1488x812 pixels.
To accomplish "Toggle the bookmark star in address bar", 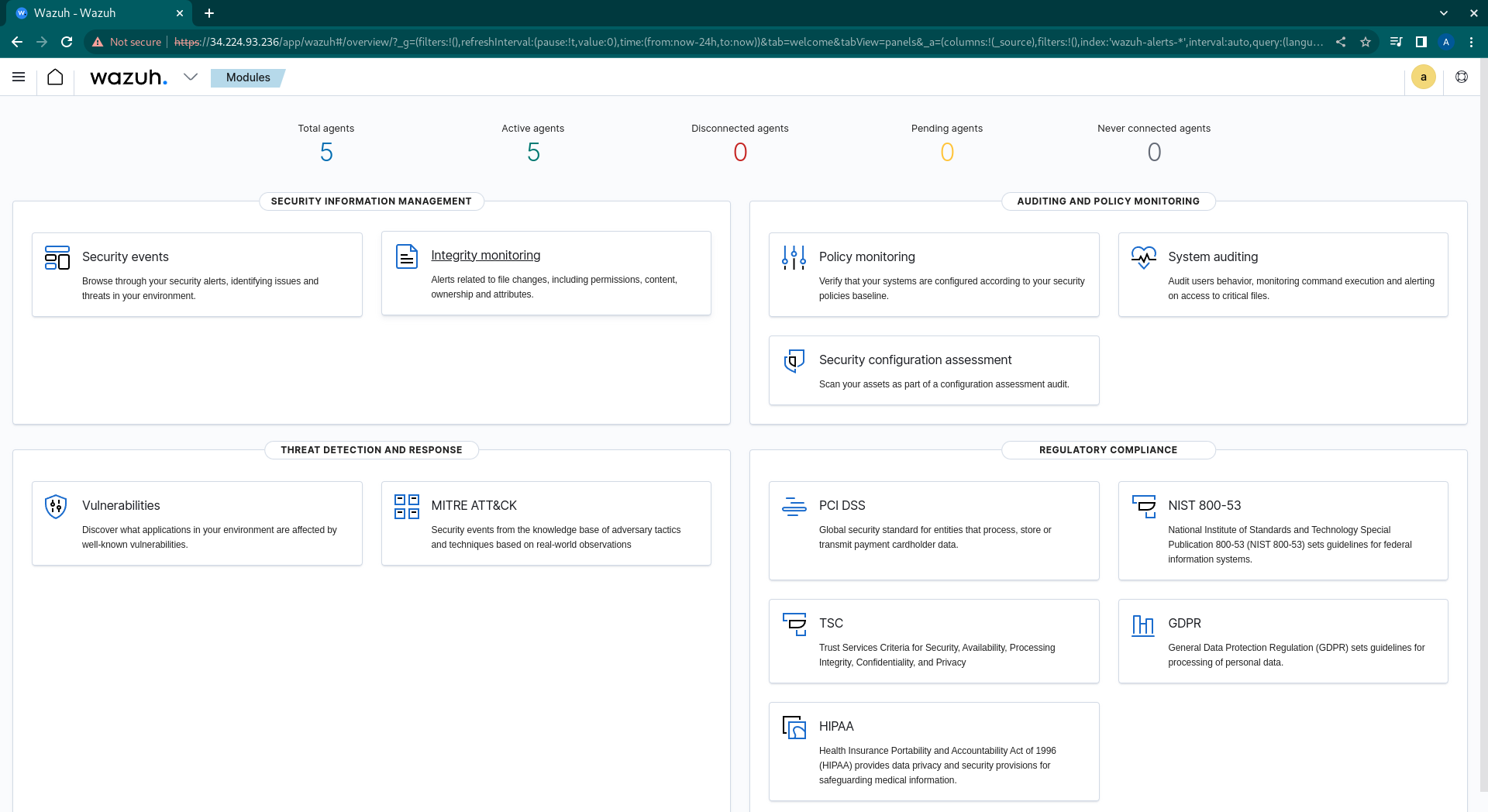I will [1366, 42].
